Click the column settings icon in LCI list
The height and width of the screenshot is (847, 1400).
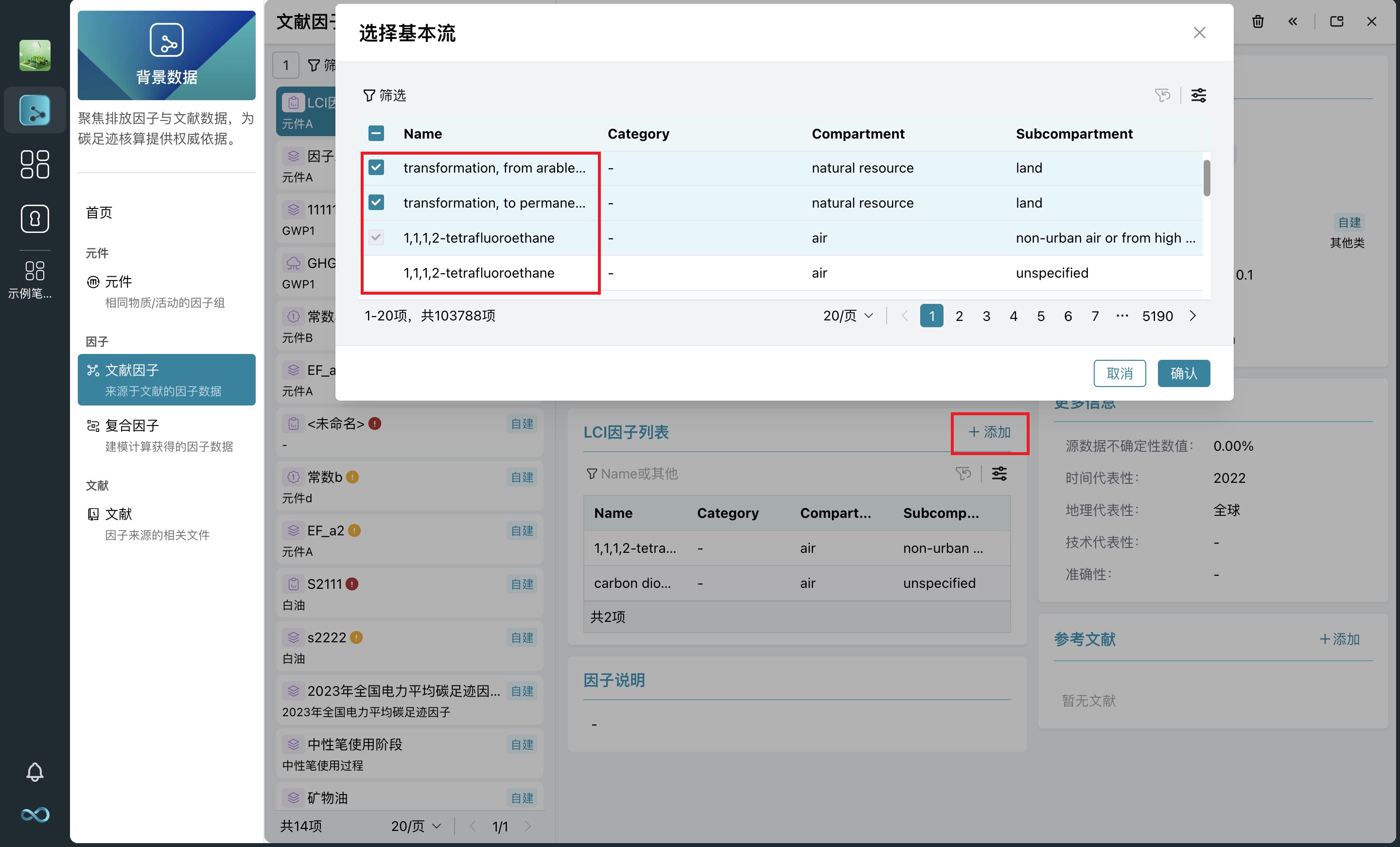pyautogui.click(x=999, y=473)
